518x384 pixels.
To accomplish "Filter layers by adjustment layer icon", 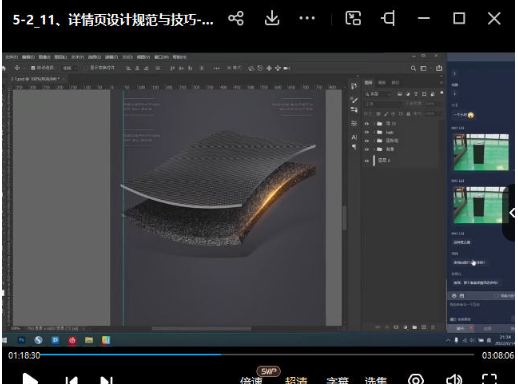I will 408,94.
